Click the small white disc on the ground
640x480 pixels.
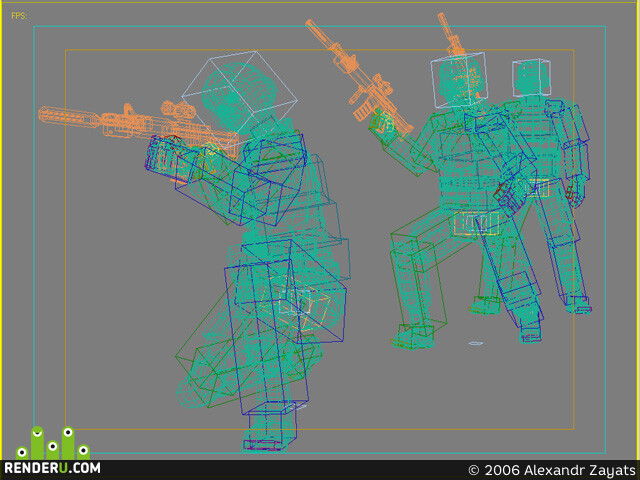click(476, 343)
